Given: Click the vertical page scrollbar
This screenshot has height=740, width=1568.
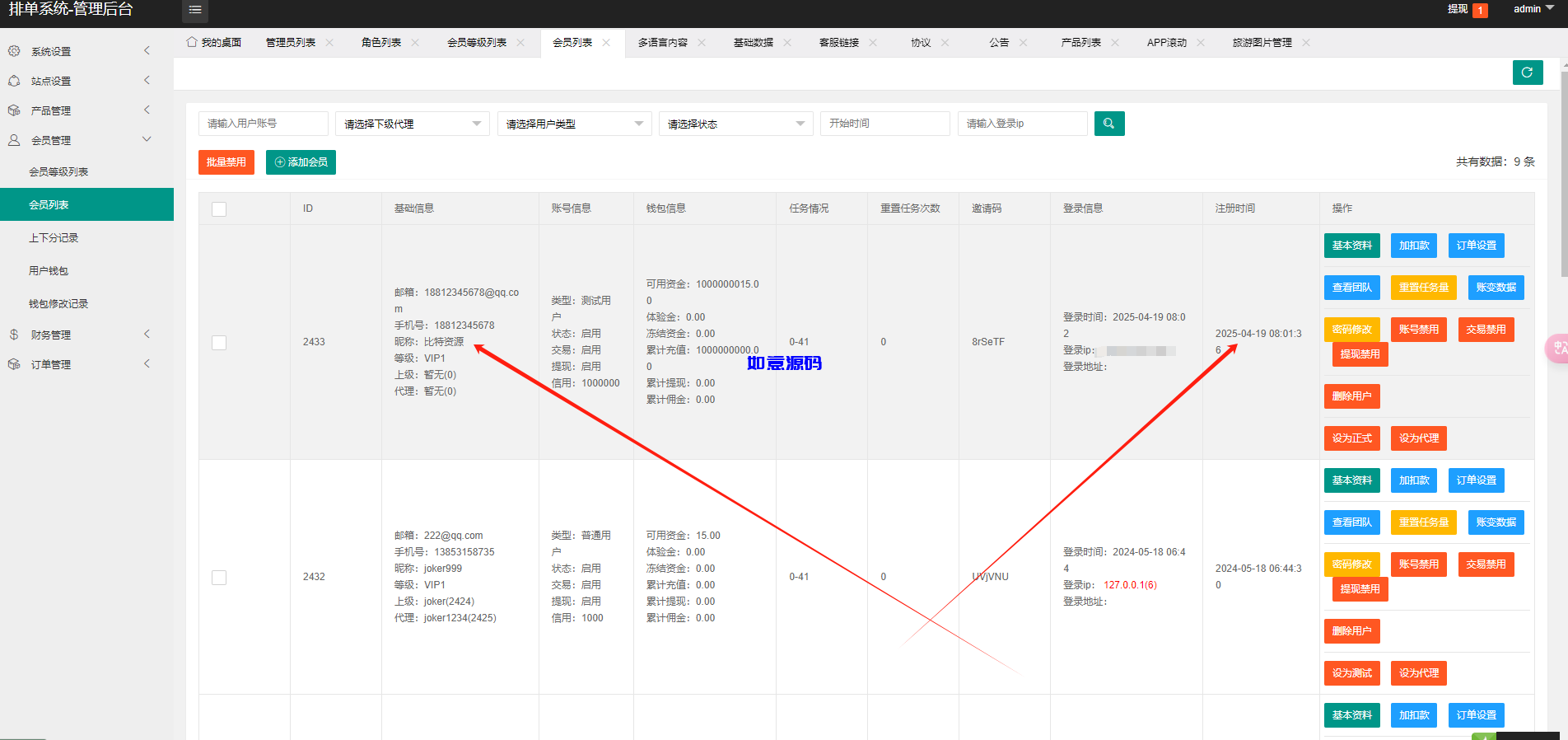Looking at the screenshot, I should (1564, 173).
